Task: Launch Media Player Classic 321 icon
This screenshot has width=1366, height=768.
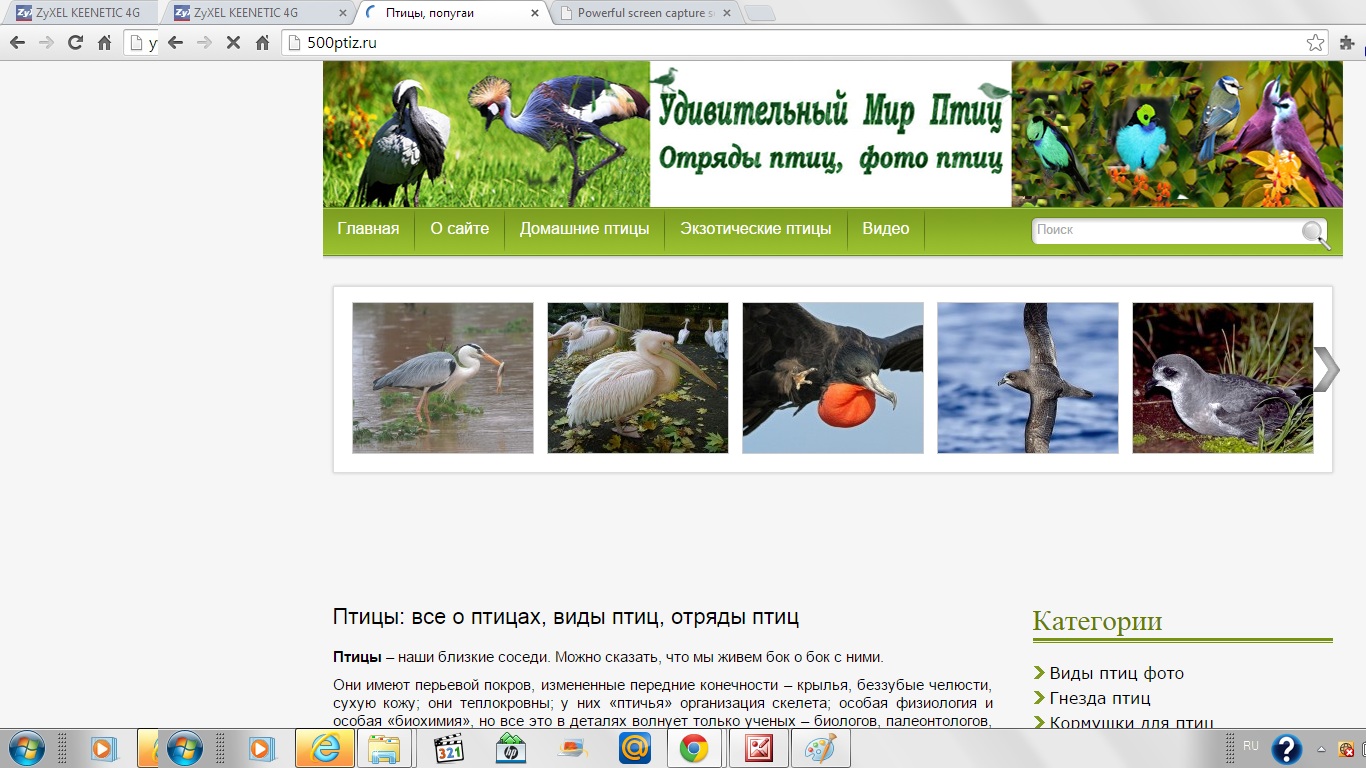Action: click(449, 748)
